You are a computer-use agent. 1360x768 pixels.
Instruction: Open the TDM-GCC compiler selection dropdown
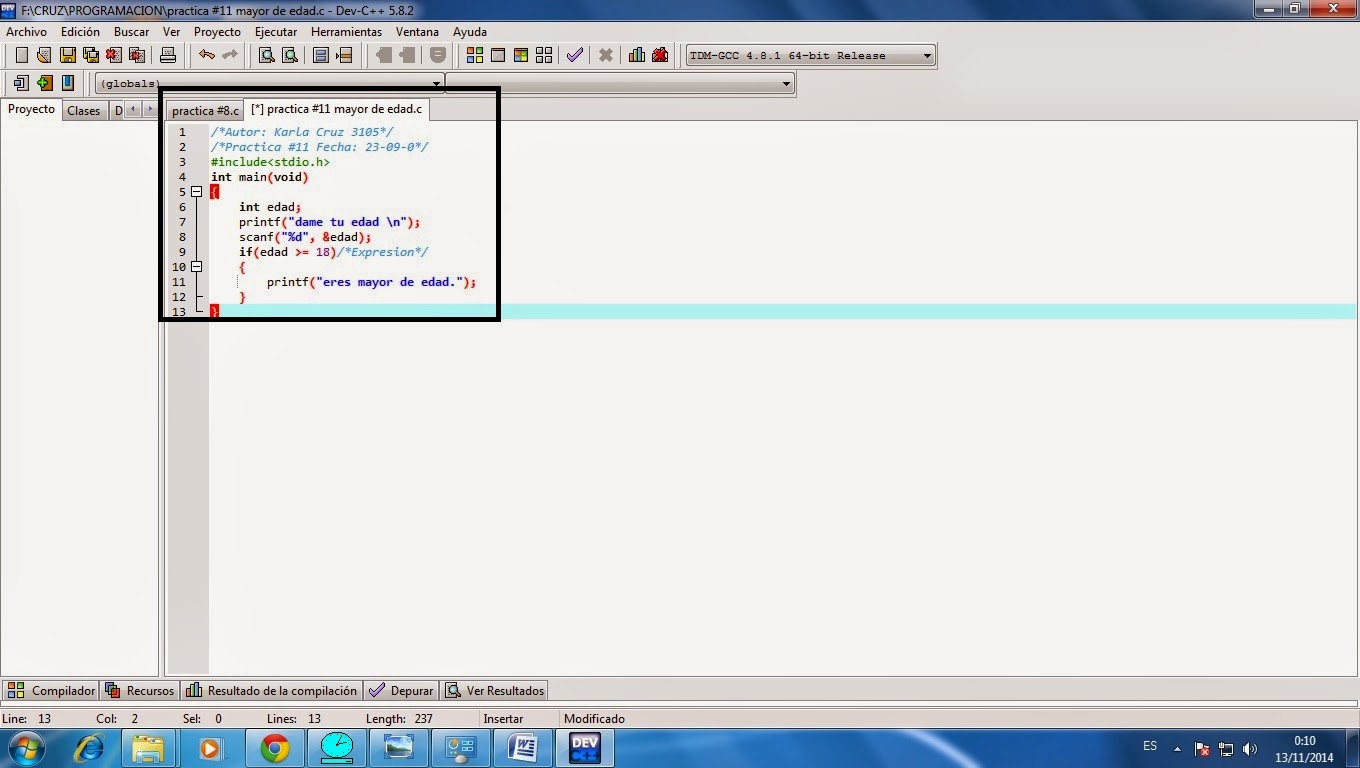pos(925,55)
